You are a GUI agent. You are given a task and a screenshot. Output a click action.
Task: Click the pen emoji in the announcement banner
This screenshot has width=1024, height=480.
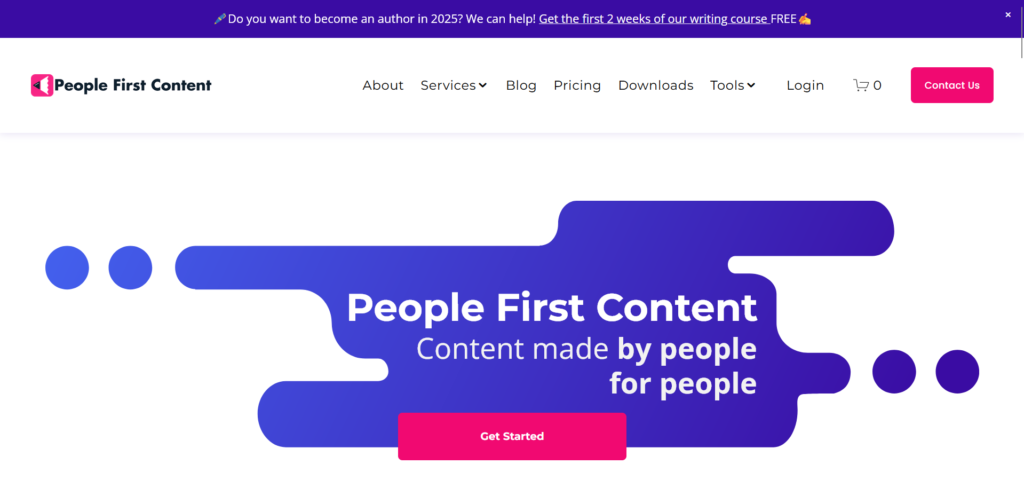[220, 19]
